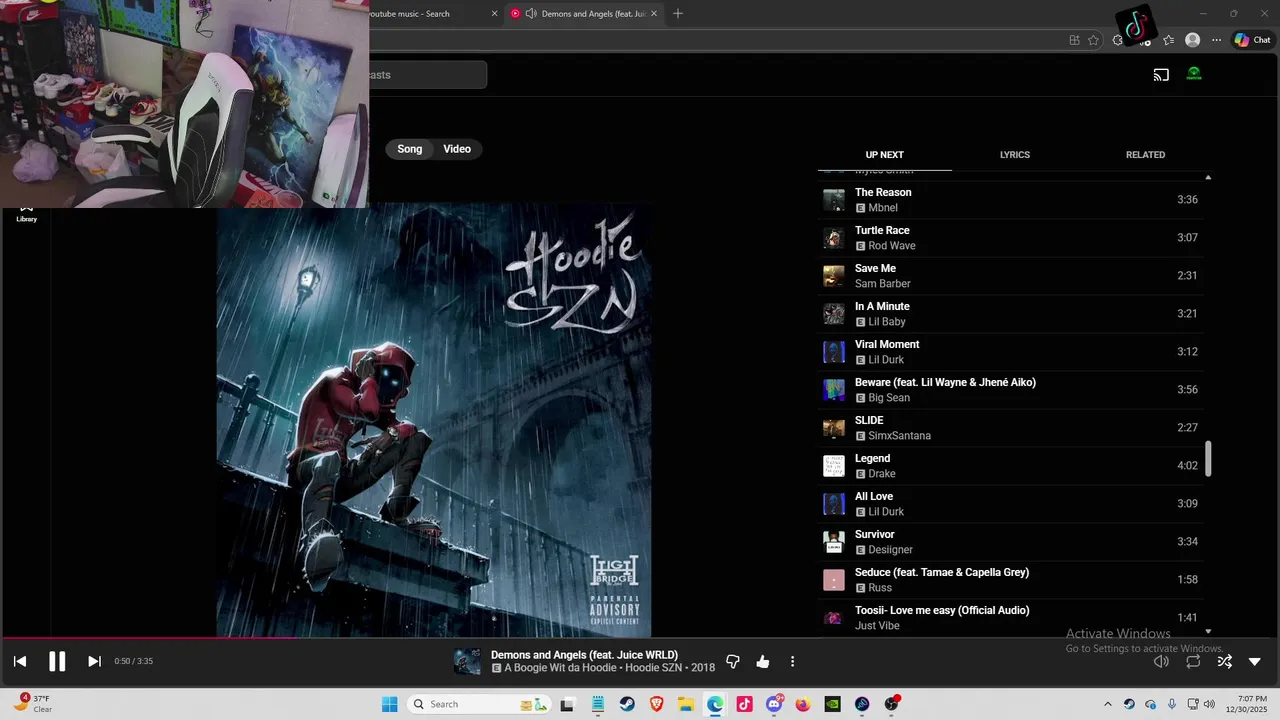The height and width of the screenshot is (720, 1280).
Task: Play Toosii- Love me easy (Official Audio)
Action: pyautogui.click(x=1013, y=618)
